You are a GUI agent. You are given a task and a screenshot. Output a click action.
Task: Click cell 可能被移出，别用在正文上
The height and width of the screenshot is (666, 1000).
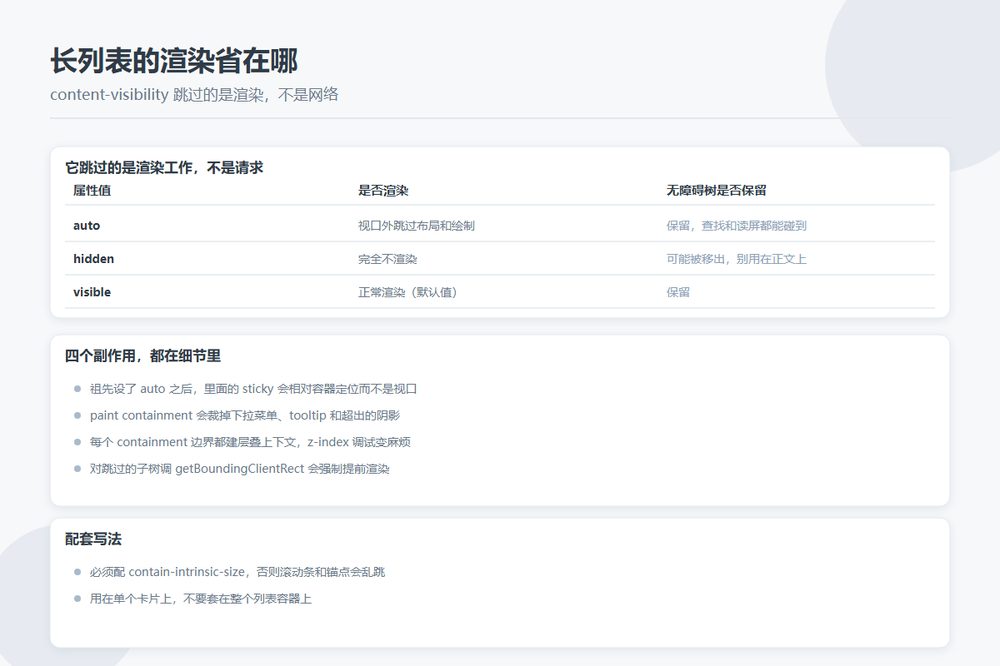click(x=737, y=258)
